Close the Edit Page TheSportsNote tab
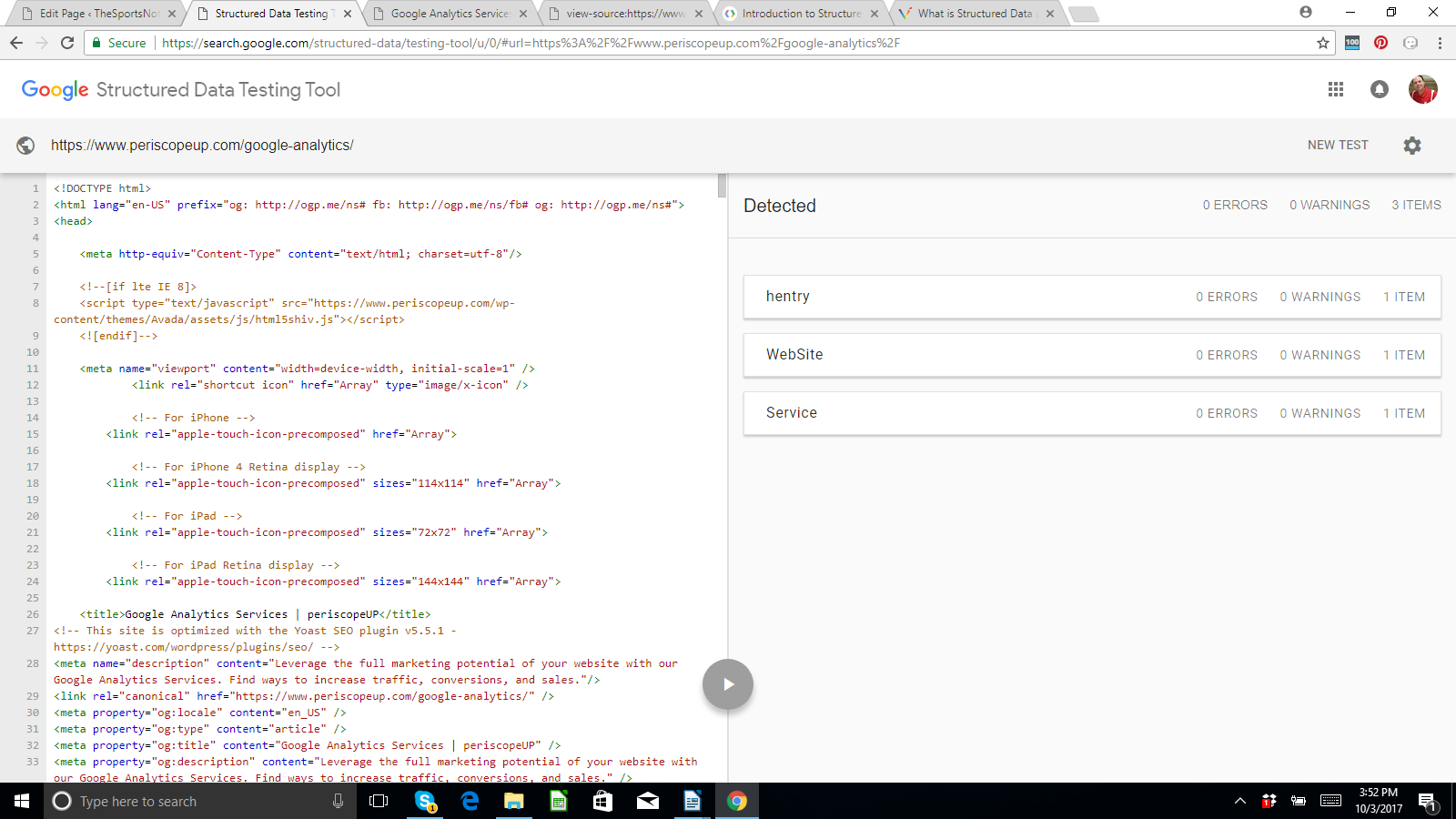 click(x=172, y=14)
